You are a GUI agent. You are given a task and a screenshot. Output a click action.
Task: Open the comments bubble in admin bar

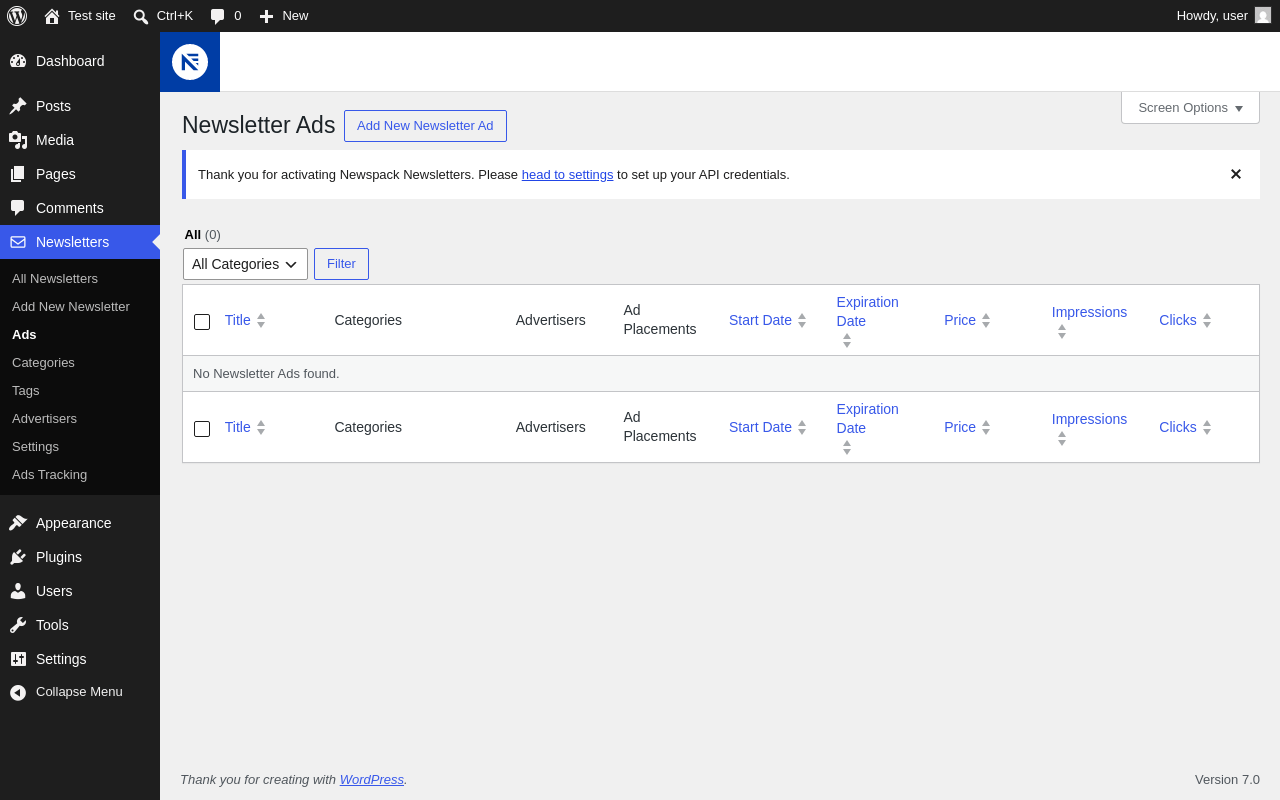click(x=225, y=16)
